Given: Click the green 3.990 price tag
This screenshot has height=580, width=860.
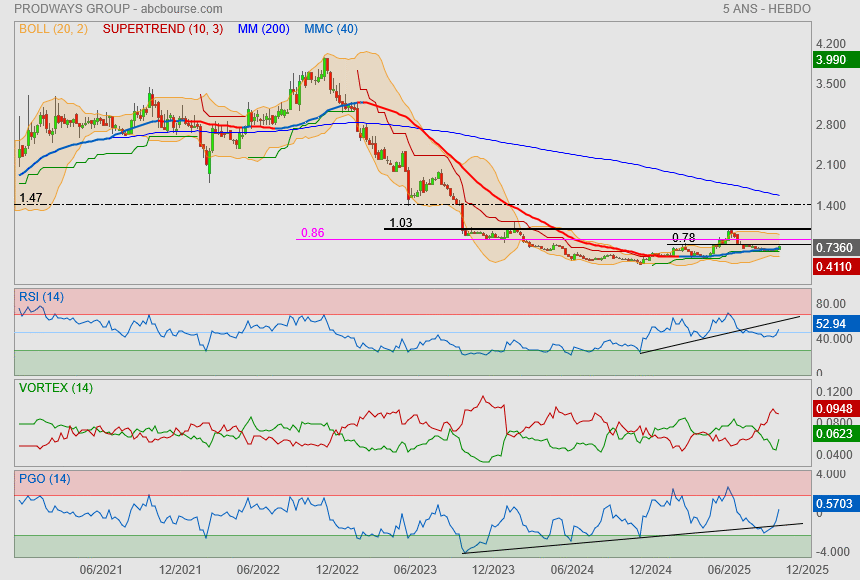Looking at the screenshot, I should point(831,60).
